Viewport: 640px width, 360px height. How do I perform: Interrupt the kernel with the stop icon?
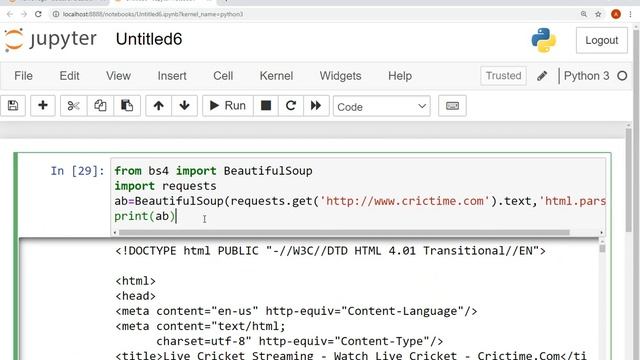(266, 106)
